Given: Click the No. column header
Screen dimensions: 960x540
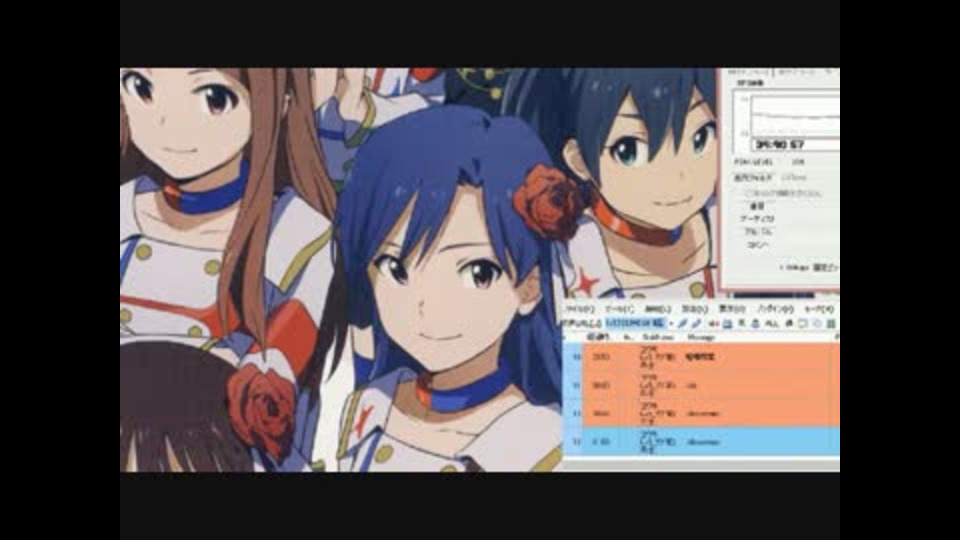Looking at the screenshot, I should [x=627, y=337].
